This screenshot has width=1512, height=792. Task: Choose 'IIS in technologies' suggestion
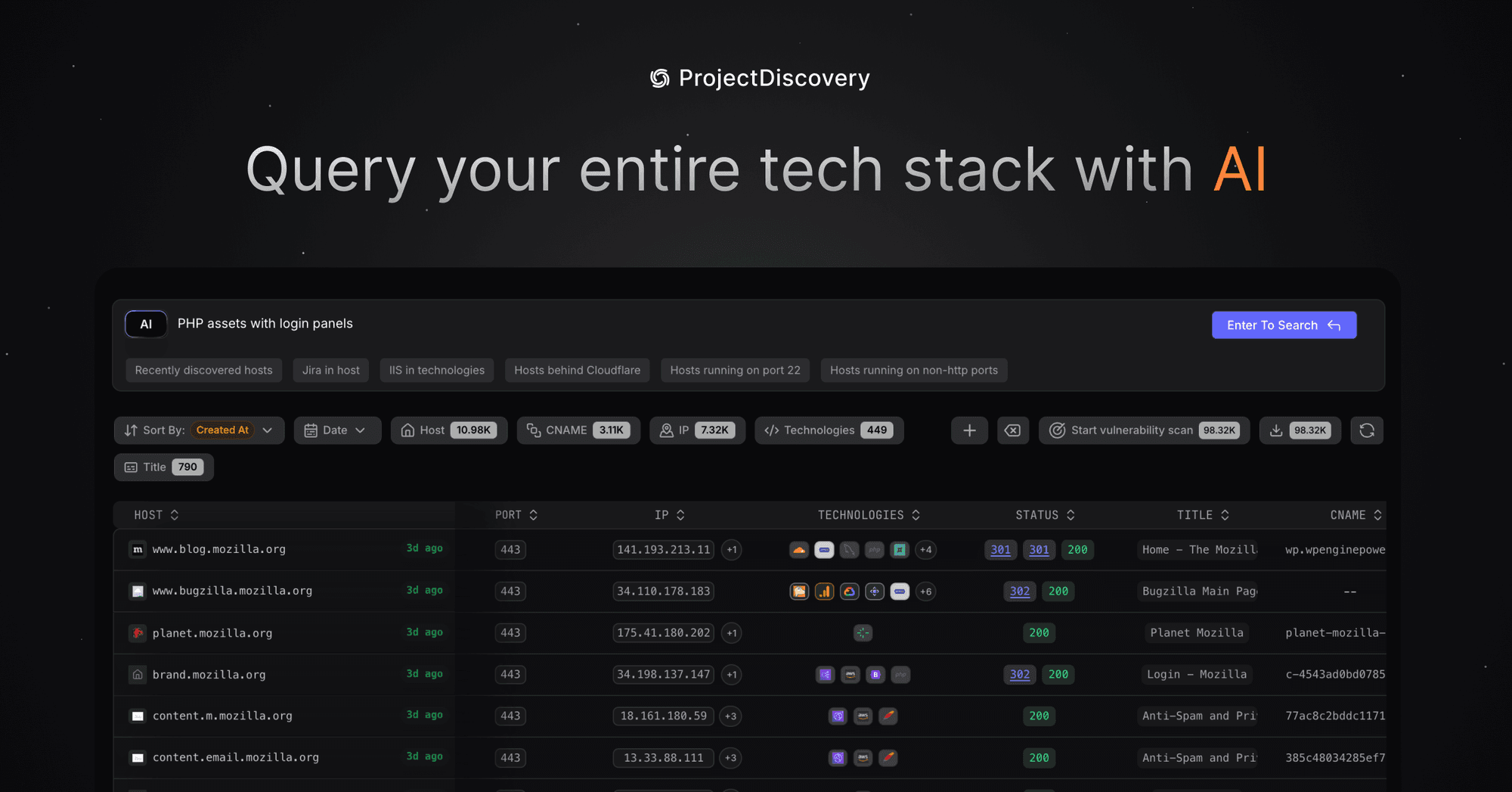click(x=437, y=371)
